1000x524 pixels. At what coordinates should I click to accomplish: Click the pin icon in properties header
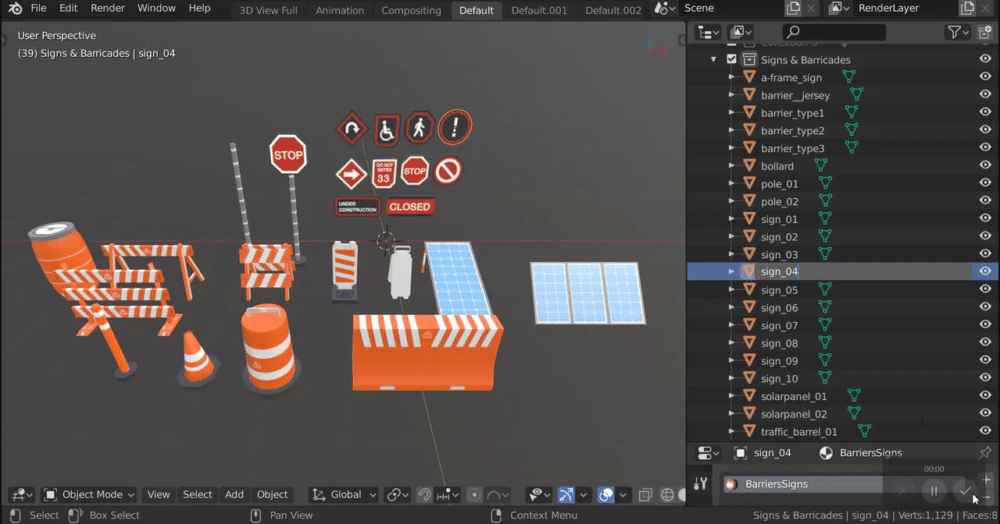pos(985,453)
